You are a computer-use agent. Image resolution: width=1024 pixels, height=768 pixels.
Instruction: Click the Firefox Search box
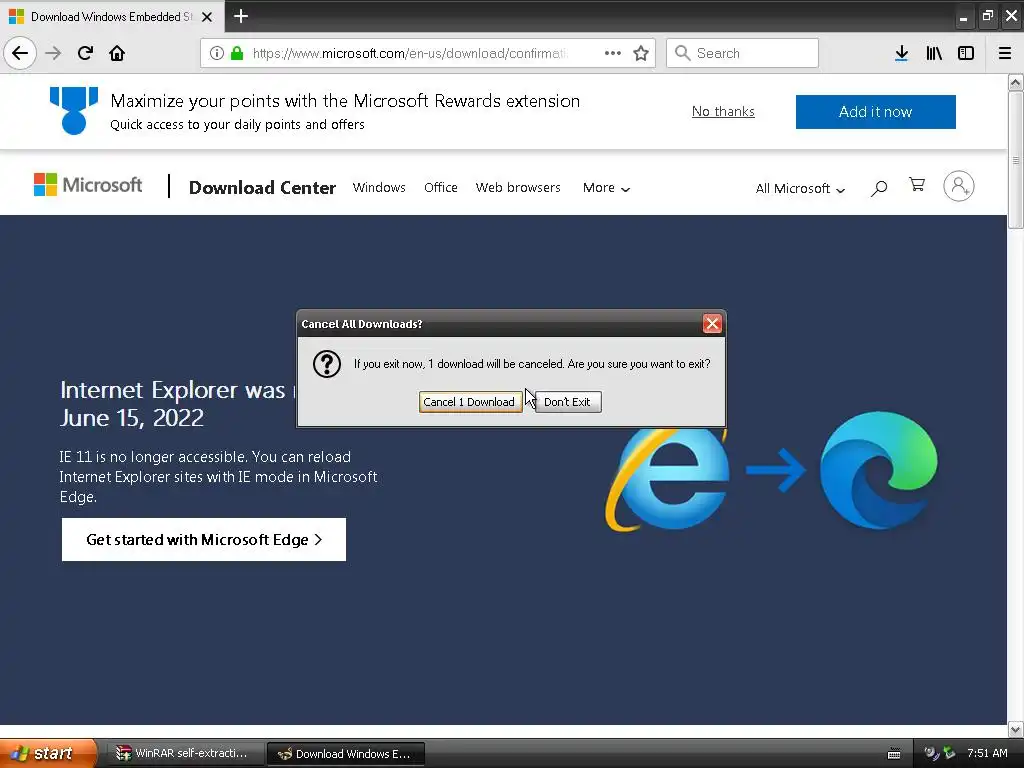743,53
